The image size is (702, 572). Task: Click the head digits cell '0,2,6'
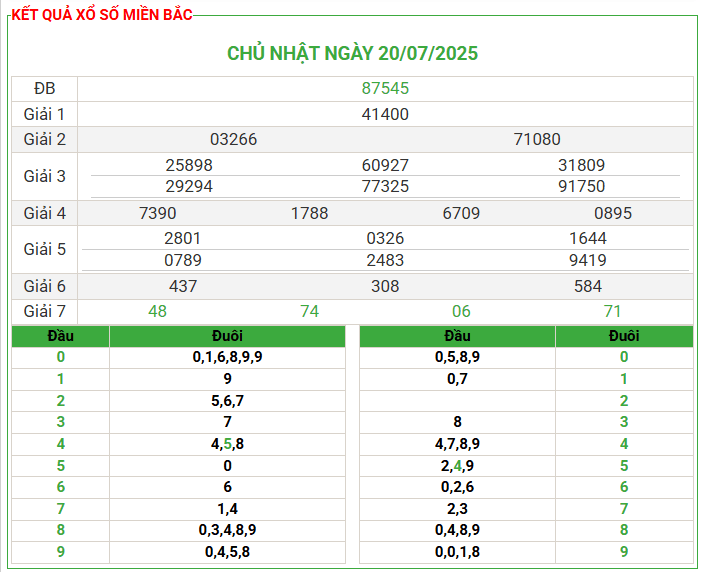point(457,487)
